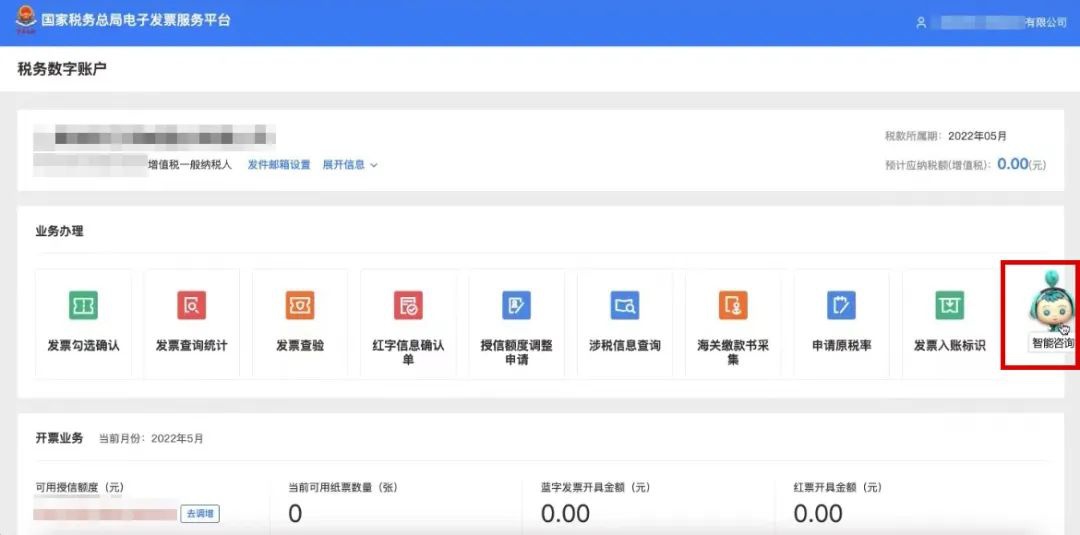Open 海关缴款书采集 icon

click(x=733, y=306)
